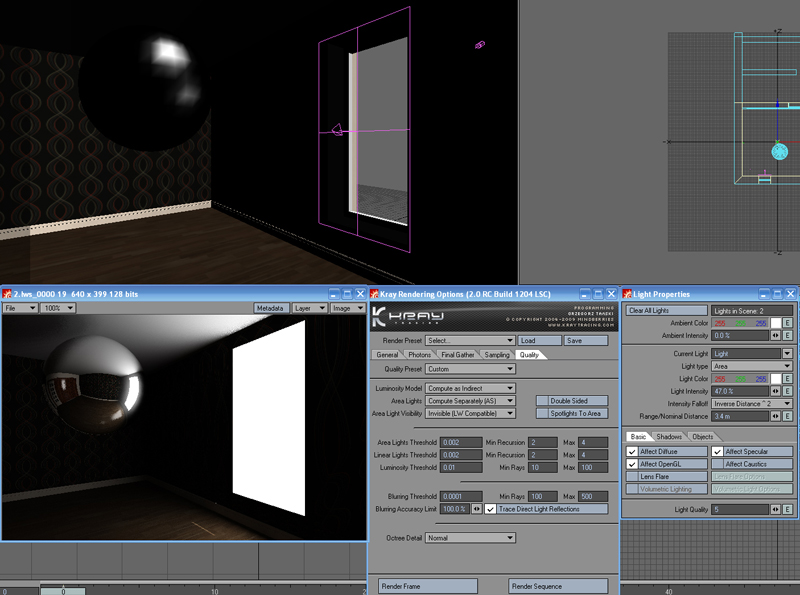Viewport: 800px width, 595px height.
Task: Click the Light Color white swatch
Action: 773,379
